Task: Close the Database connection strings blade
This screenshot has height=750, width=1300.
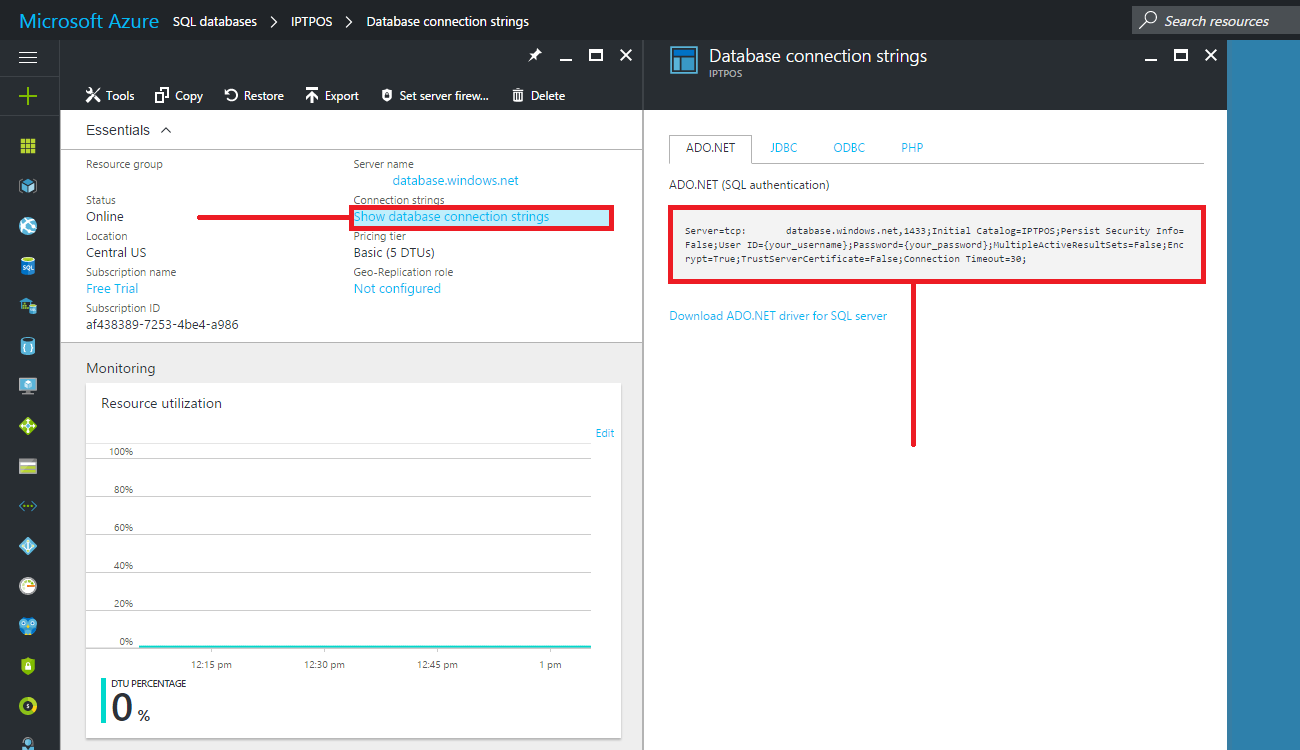Action: [x=1211, y=56]
